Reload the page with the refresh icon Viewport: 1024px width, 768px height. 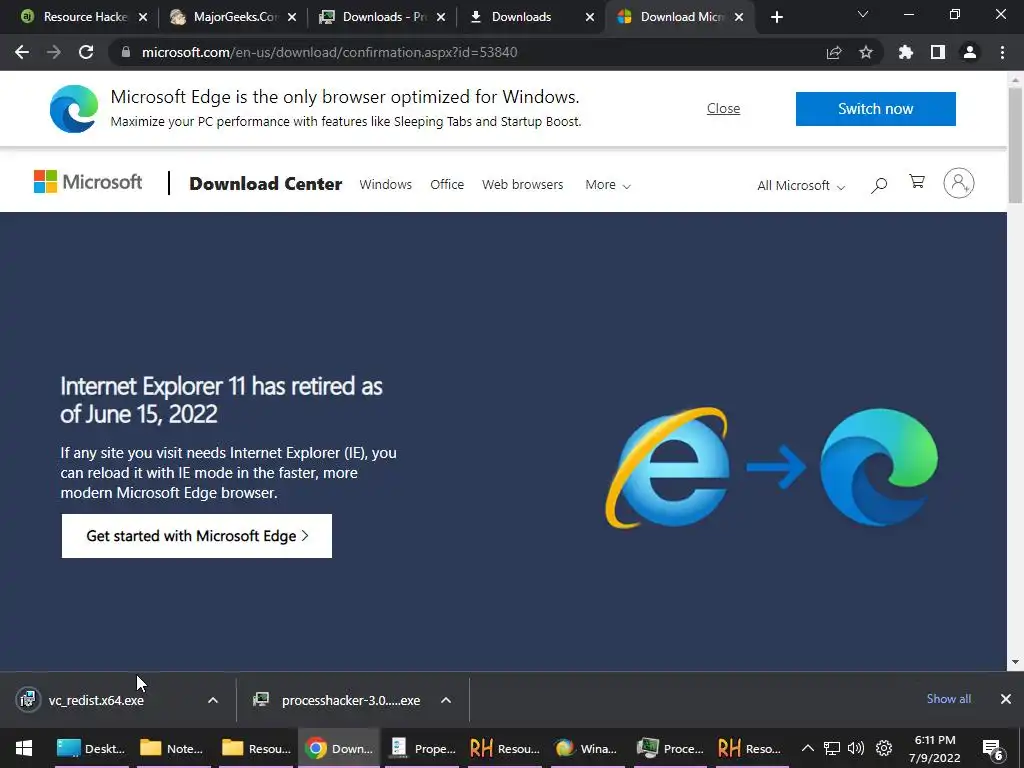tap(86, 52)
